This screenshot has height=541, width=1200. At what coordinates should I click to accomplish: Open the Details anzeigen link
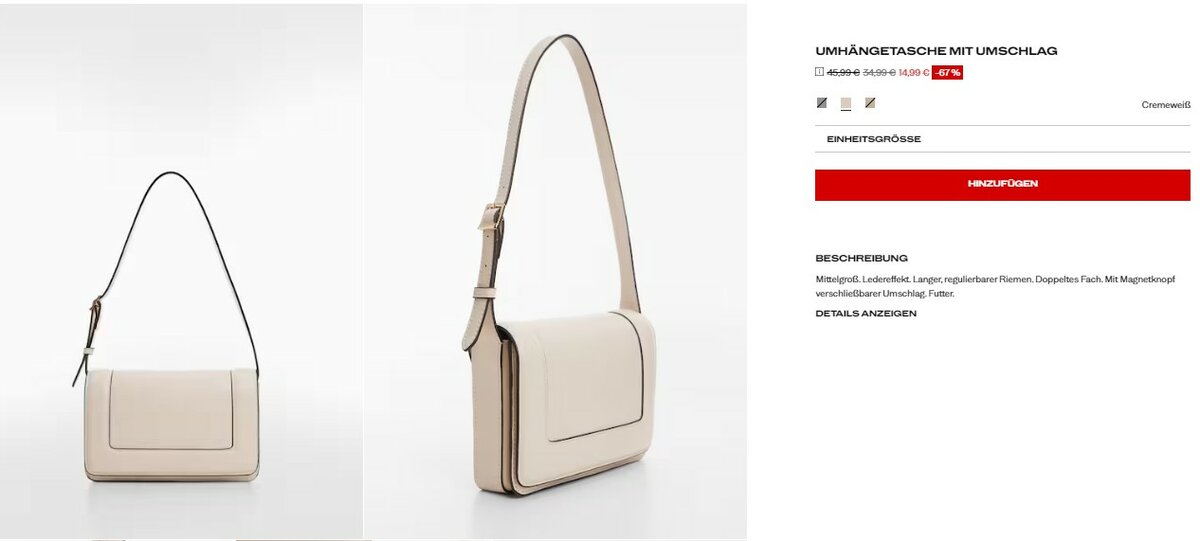click(866, 313)
